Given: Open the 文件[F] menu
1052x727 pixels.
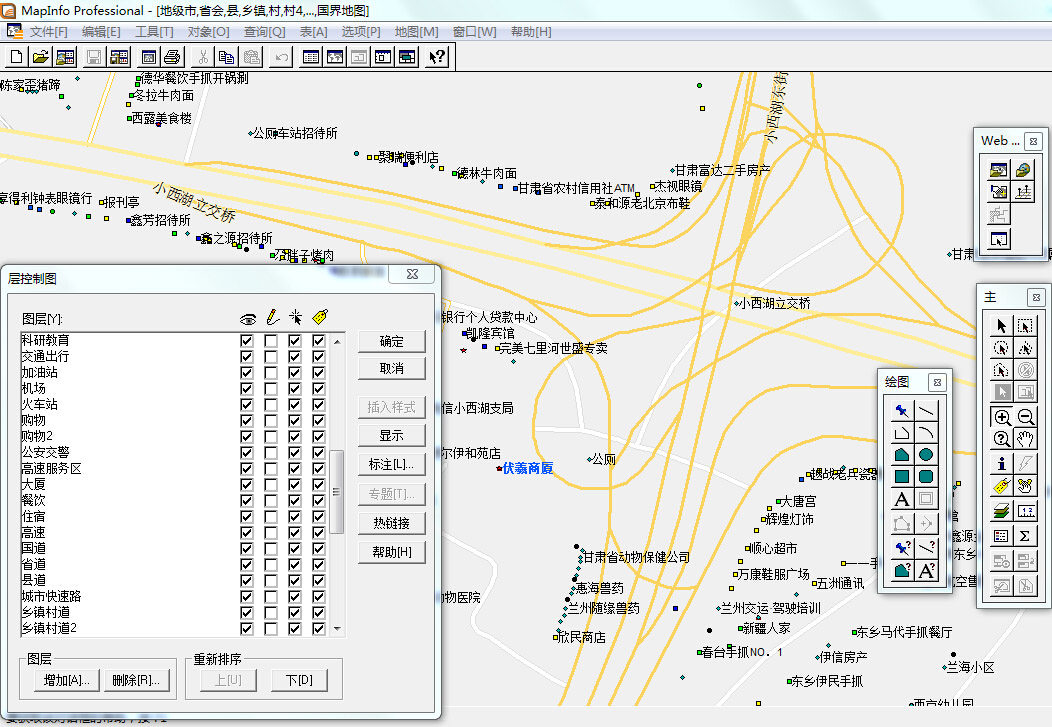Looking at the screenshot, I should click(x=48, y=32).
